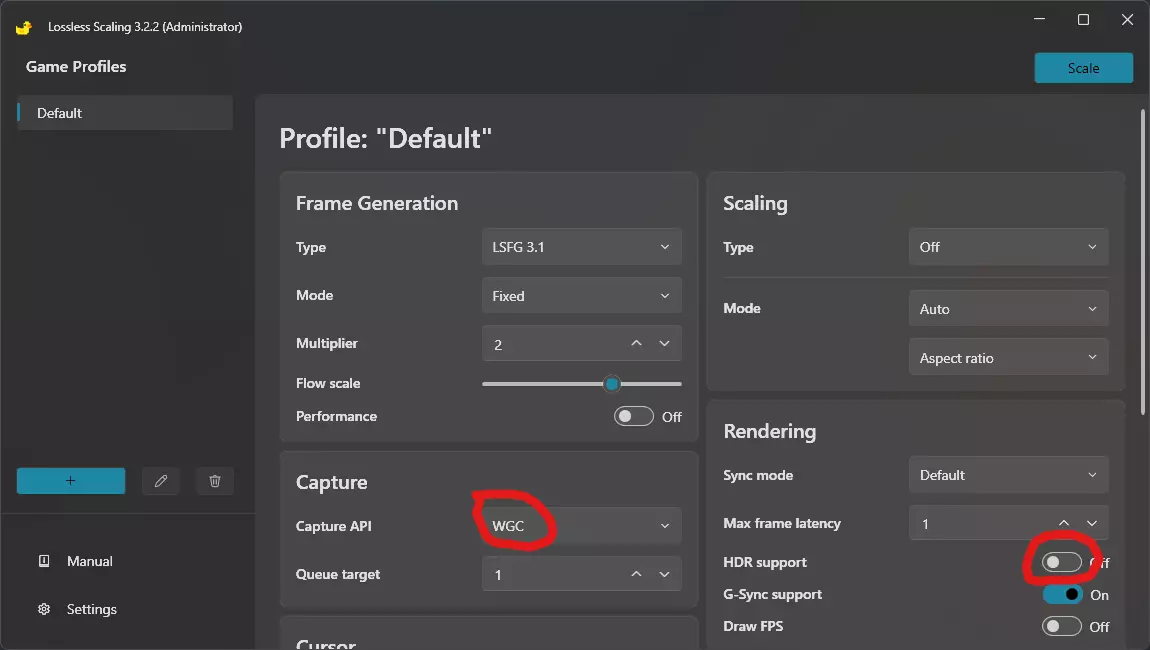Viewport: 1150px width, 650px height.
Task: Decrease the Queue target with down arrow
Action: tap(664, 575)
